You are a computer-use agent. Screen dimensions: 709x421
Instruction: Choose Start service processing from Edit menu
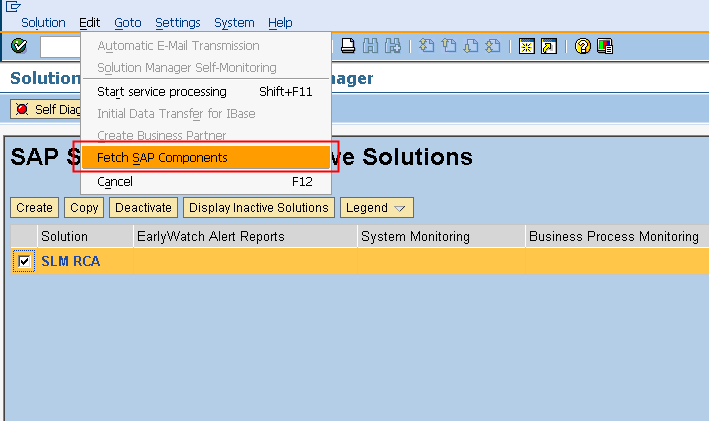click(x=161, y=91)
